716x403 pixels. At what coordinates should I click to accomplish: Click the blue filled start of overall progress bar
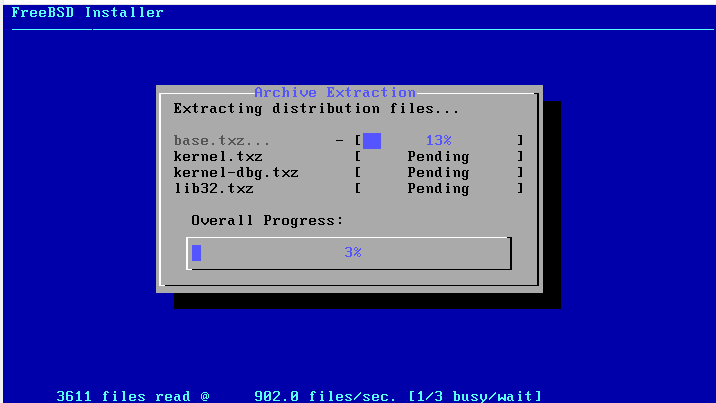(x=196, y=253)
